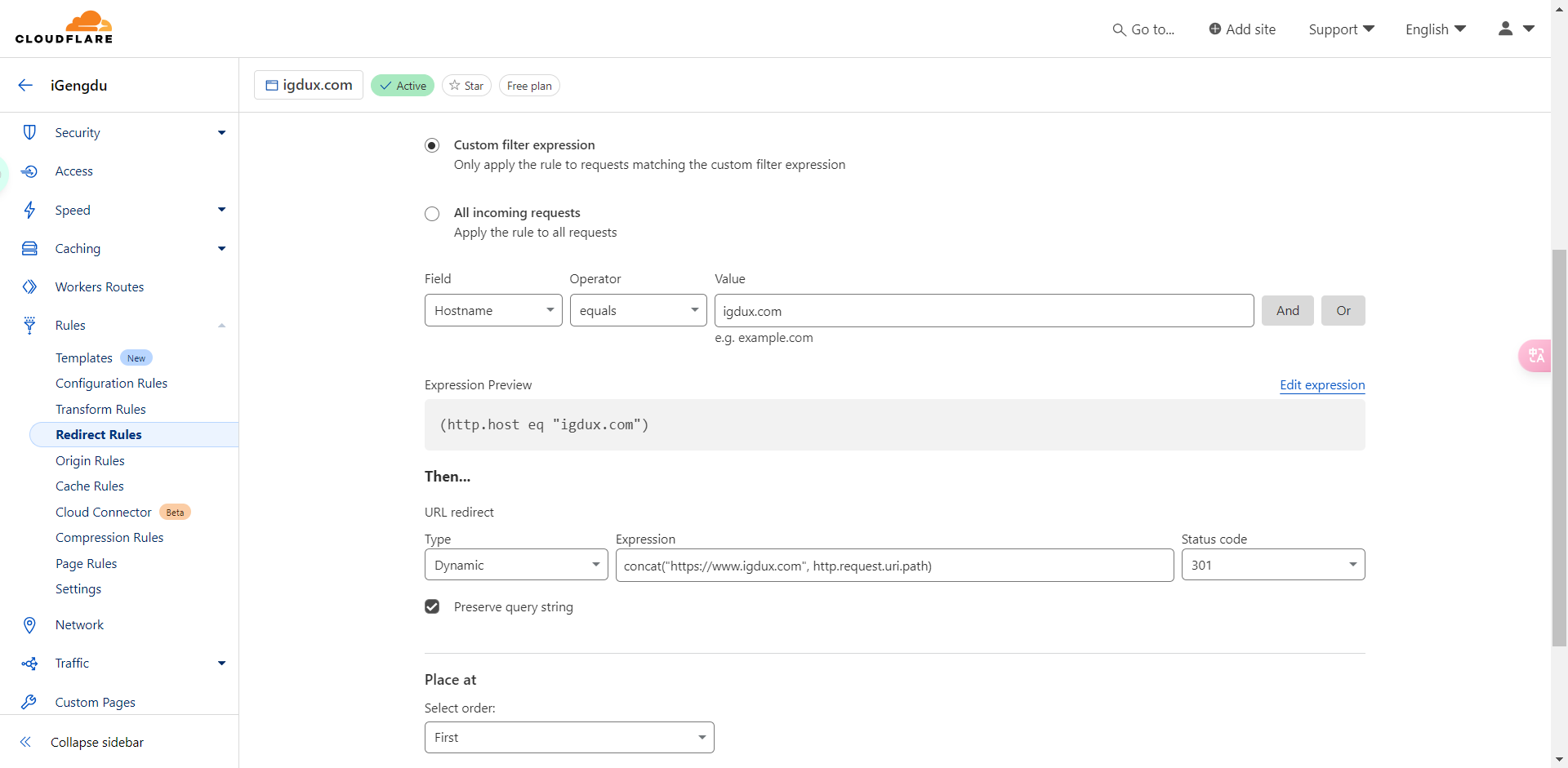This screenshot has height=768, width=1568.
Task: Click the Network location pin icon
Action: pyautogui.click(x=29, y=625)
